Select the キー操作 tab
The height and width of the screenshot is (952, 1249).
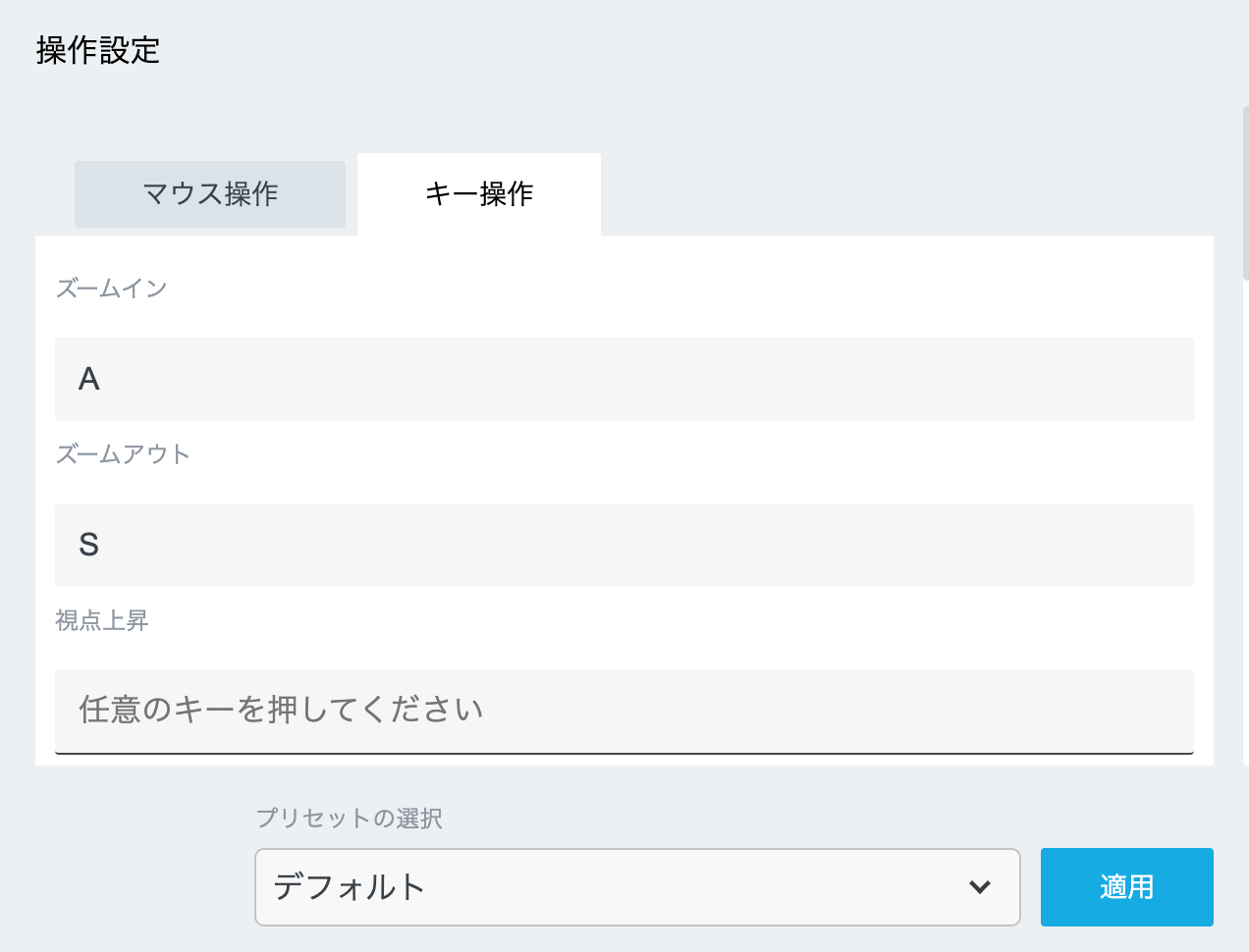coord(478,193)
